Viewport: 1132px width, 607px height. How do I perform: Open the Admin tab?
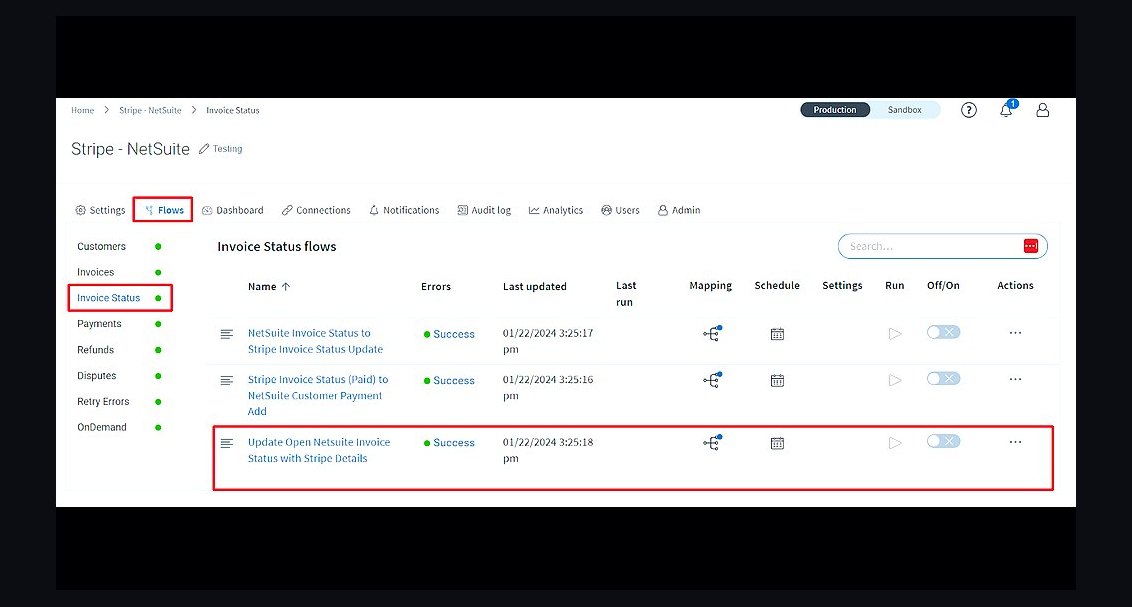click(x=679, y=210)
